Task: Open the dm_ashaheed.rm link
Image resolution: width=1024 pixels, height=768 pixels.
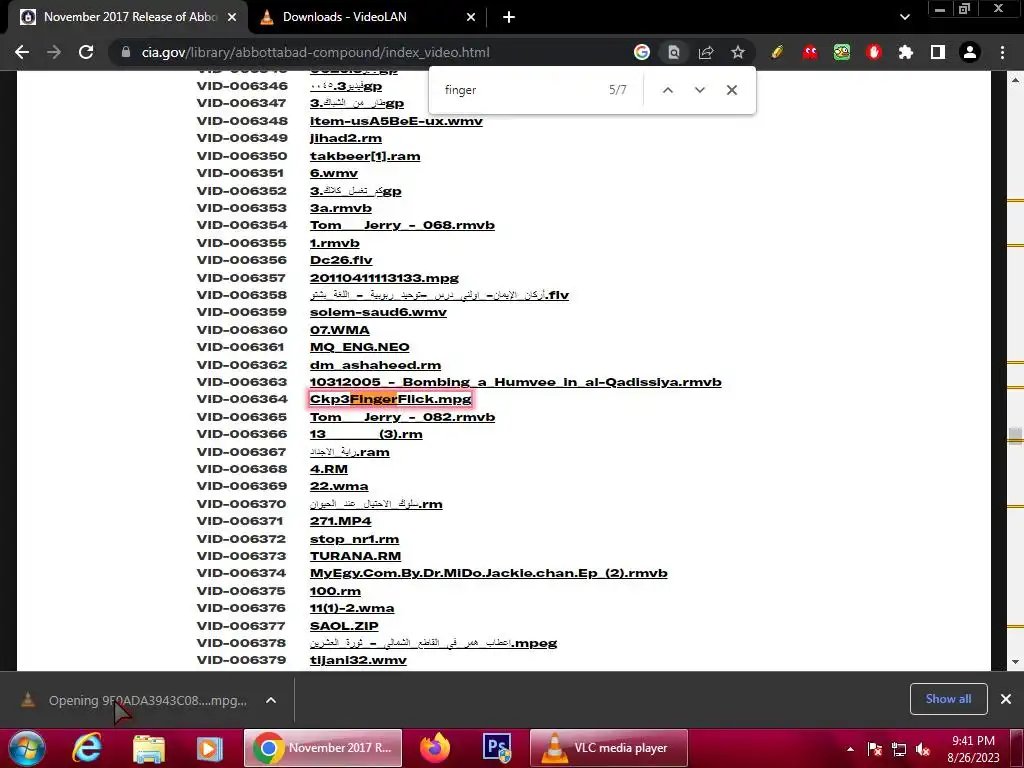Action: click(375, 365)
